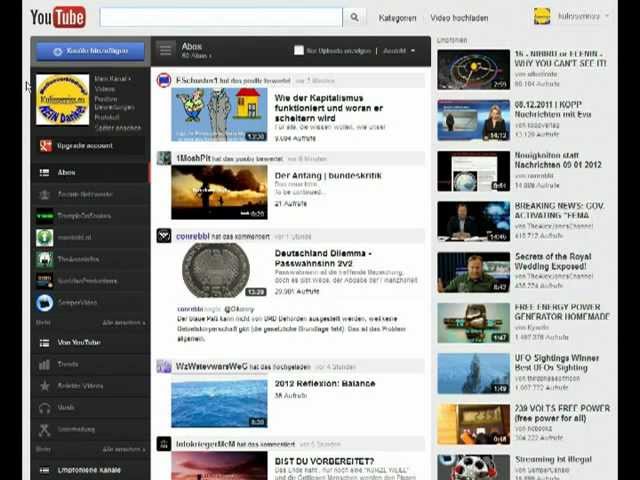Click the Kulissenriss channel profile picture
This screenshot has width=640, height=480.
point(62,100)
